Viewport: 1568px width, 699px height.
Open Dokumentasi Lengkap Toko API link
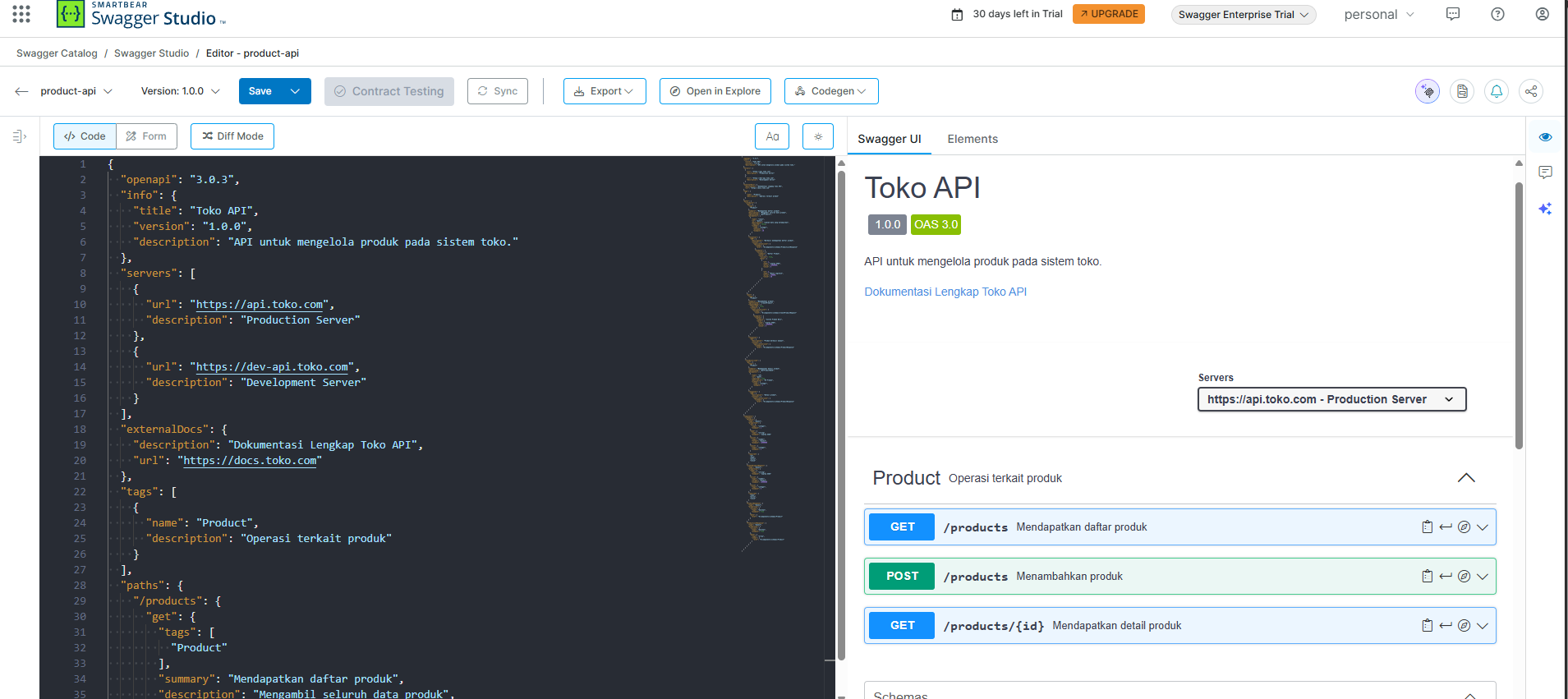pyautogui.click(x=945, y=292)
